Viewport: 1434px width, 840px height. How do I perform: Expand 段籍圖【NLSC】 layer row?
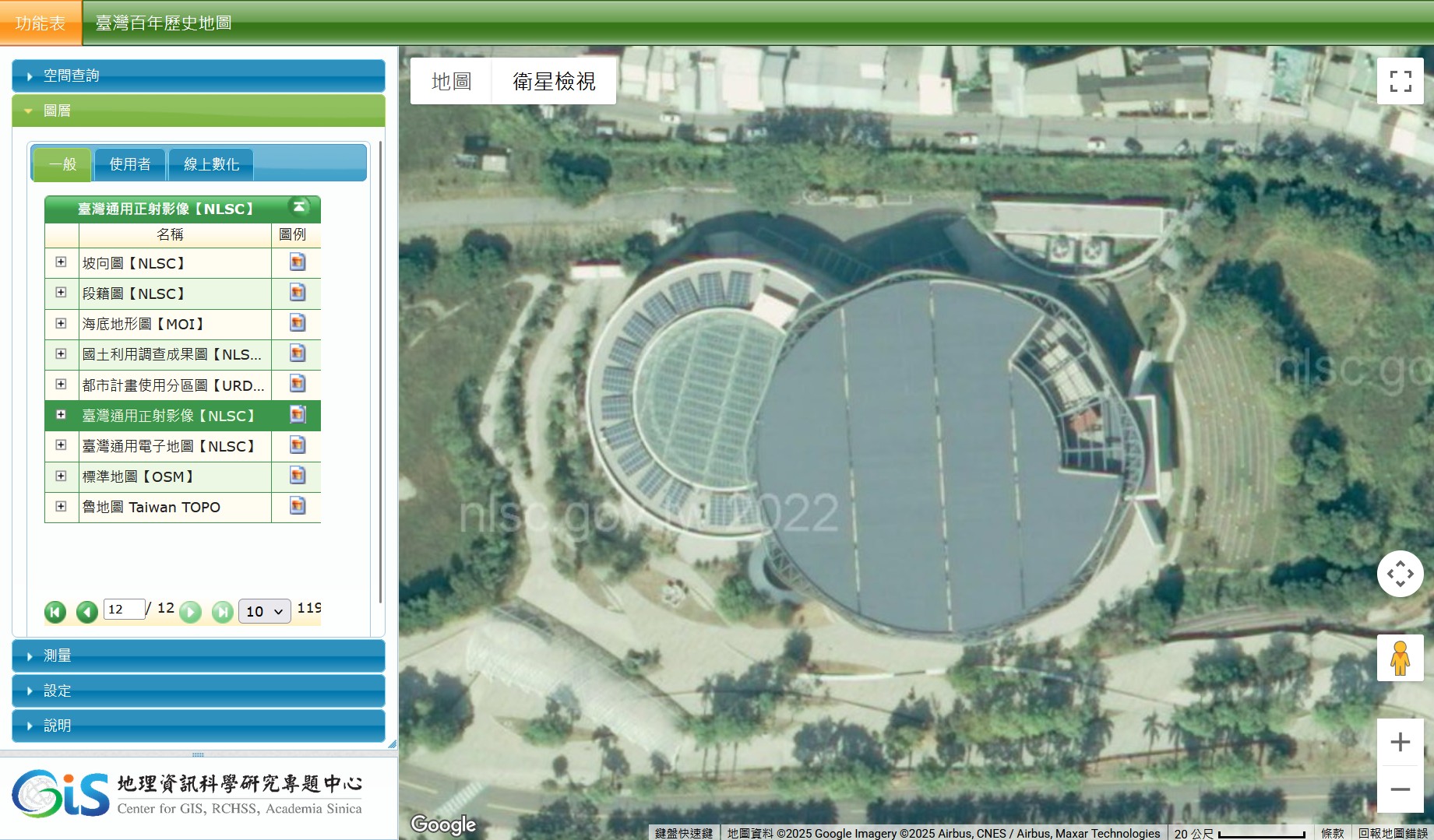pos(61,293)
